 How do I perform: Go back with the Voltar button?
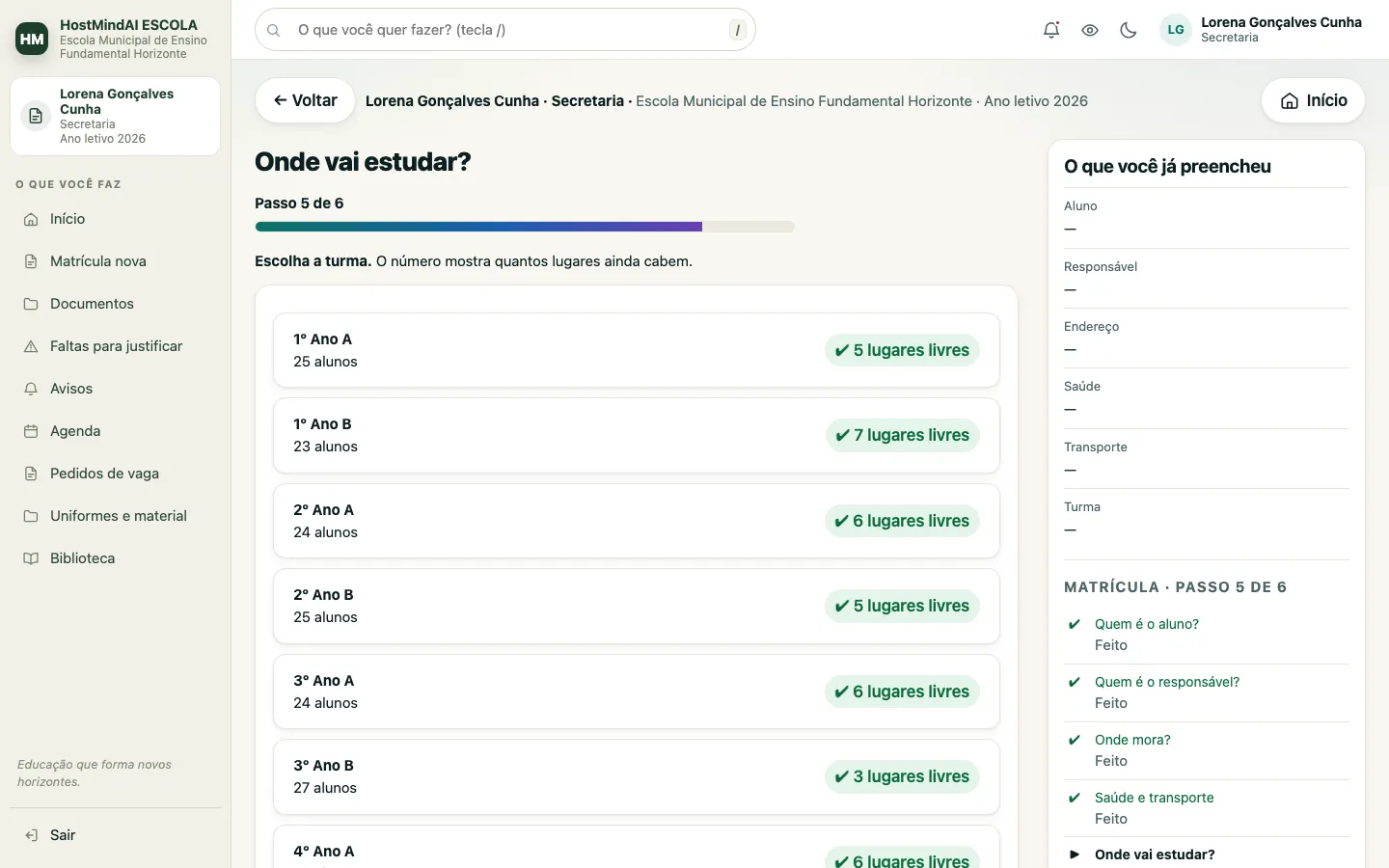(305, 100)
